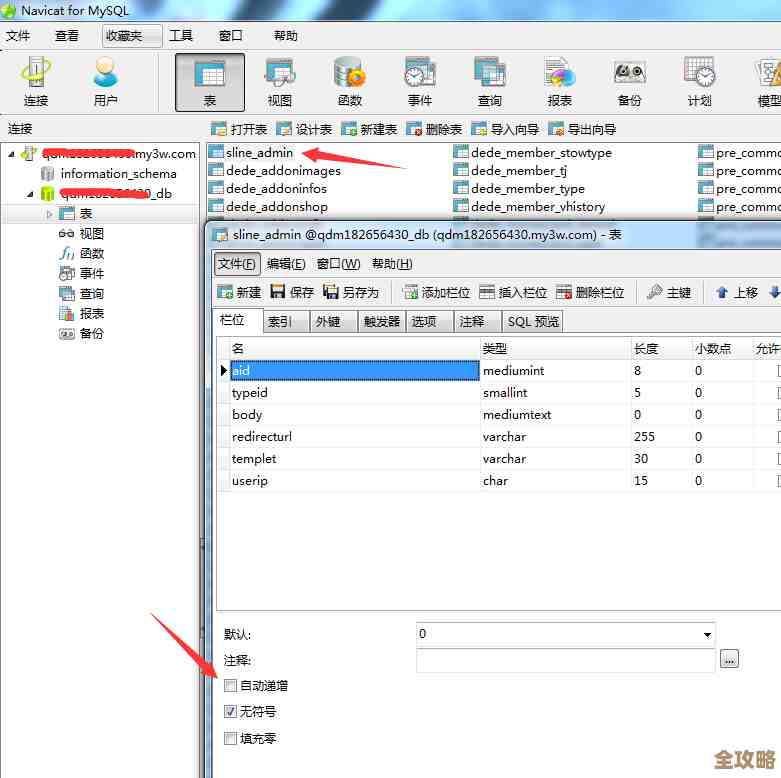
Task: Move field up with 上移
Action: point(737,292)
